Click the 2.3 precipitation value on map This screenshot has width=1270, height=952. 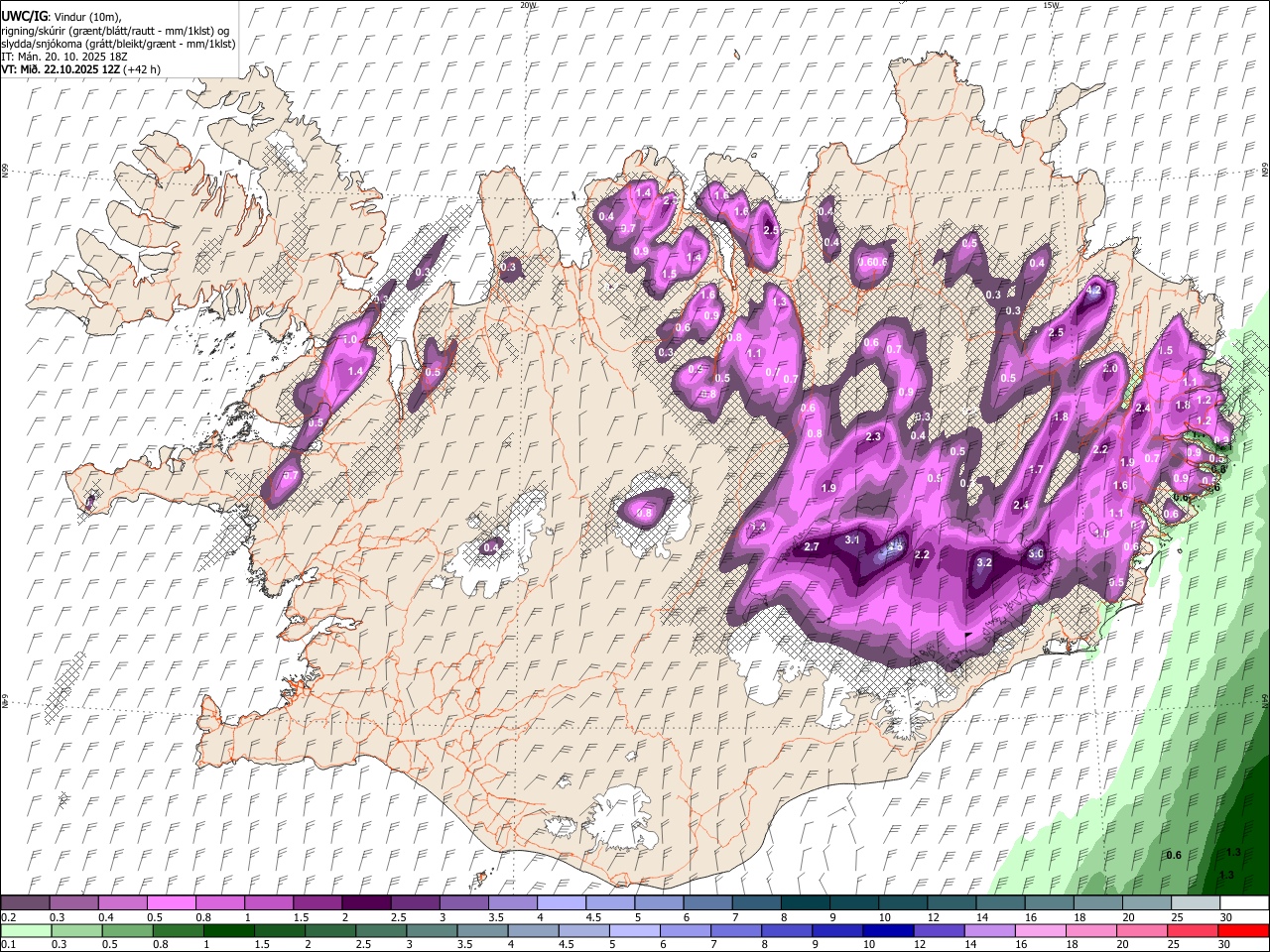874,437
